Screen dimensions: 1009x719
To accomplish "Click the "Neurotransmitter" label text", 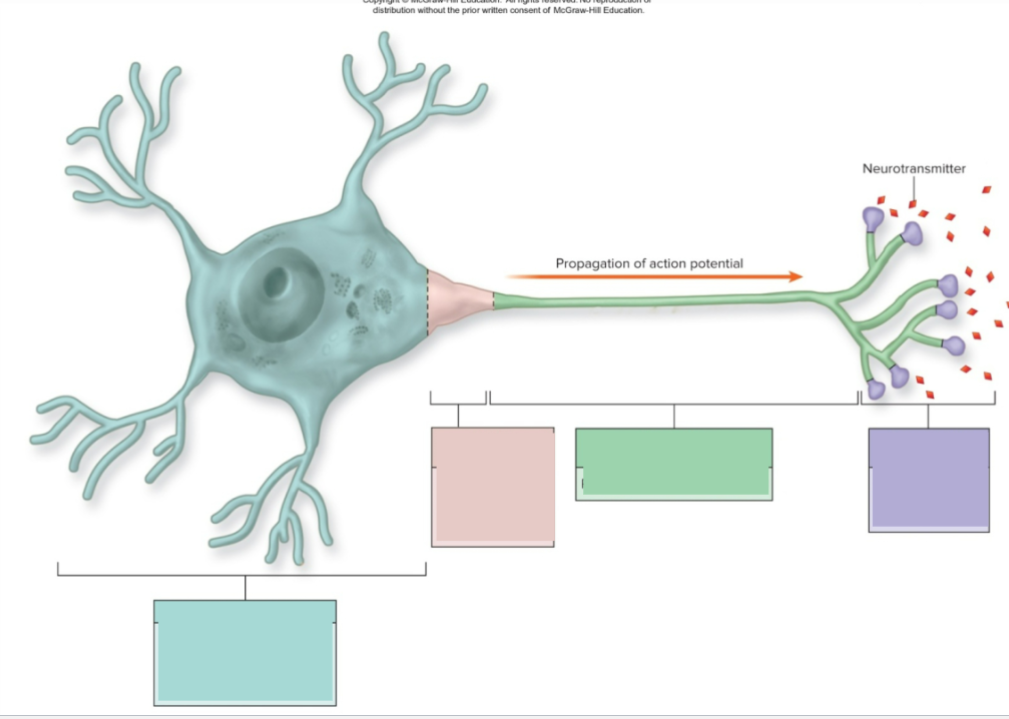I will (914, 169).
